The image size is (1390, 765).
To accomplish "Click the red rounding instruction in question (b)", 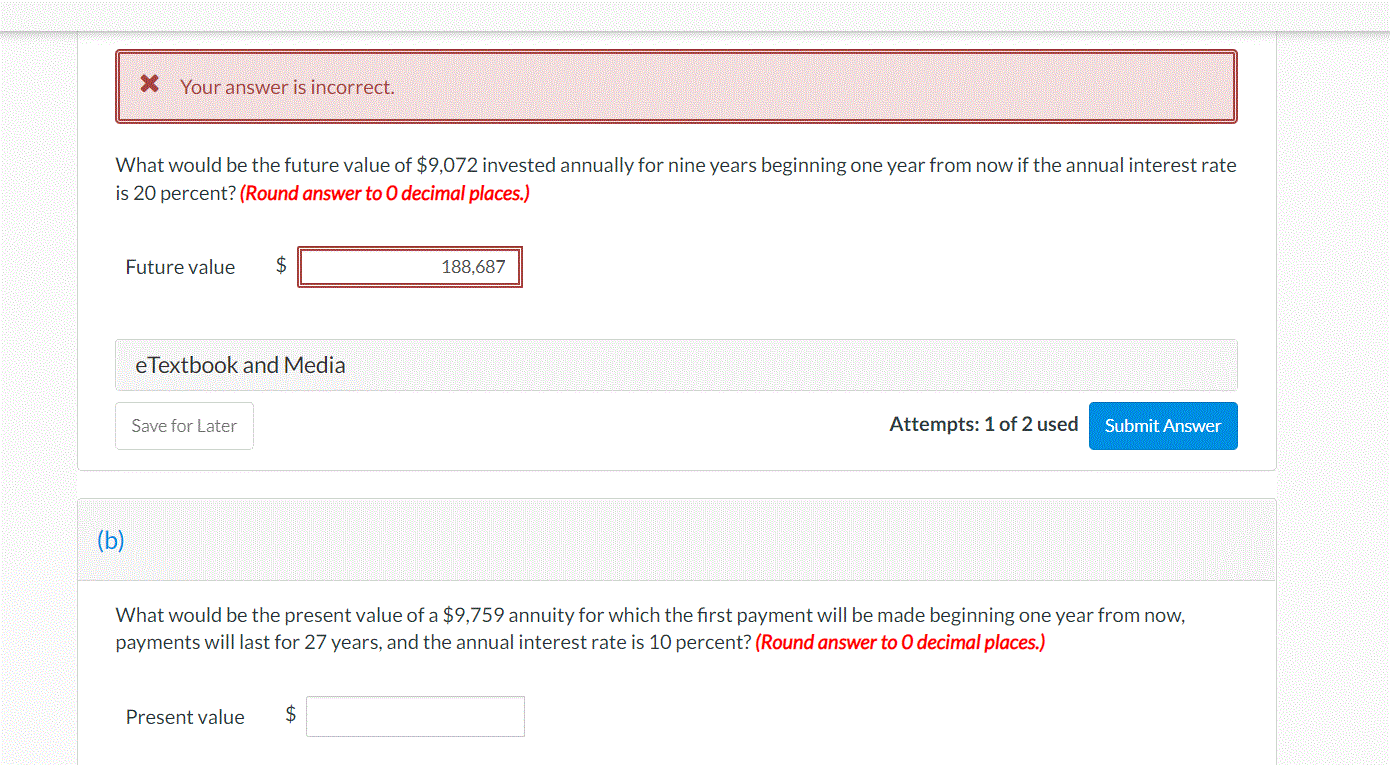I will click(901, 641).
